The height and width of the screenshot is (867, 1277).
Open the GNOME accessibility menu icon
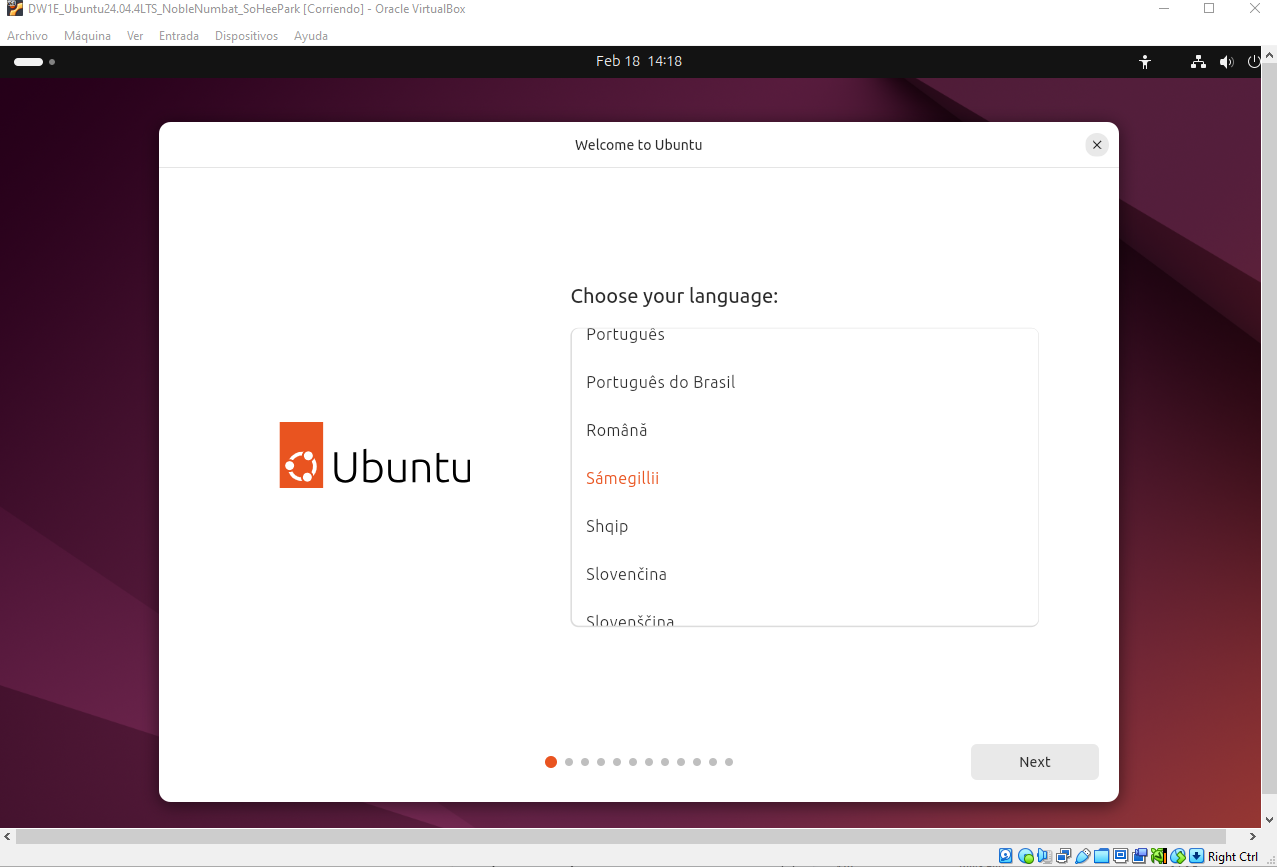click(x=1145, y=62)
